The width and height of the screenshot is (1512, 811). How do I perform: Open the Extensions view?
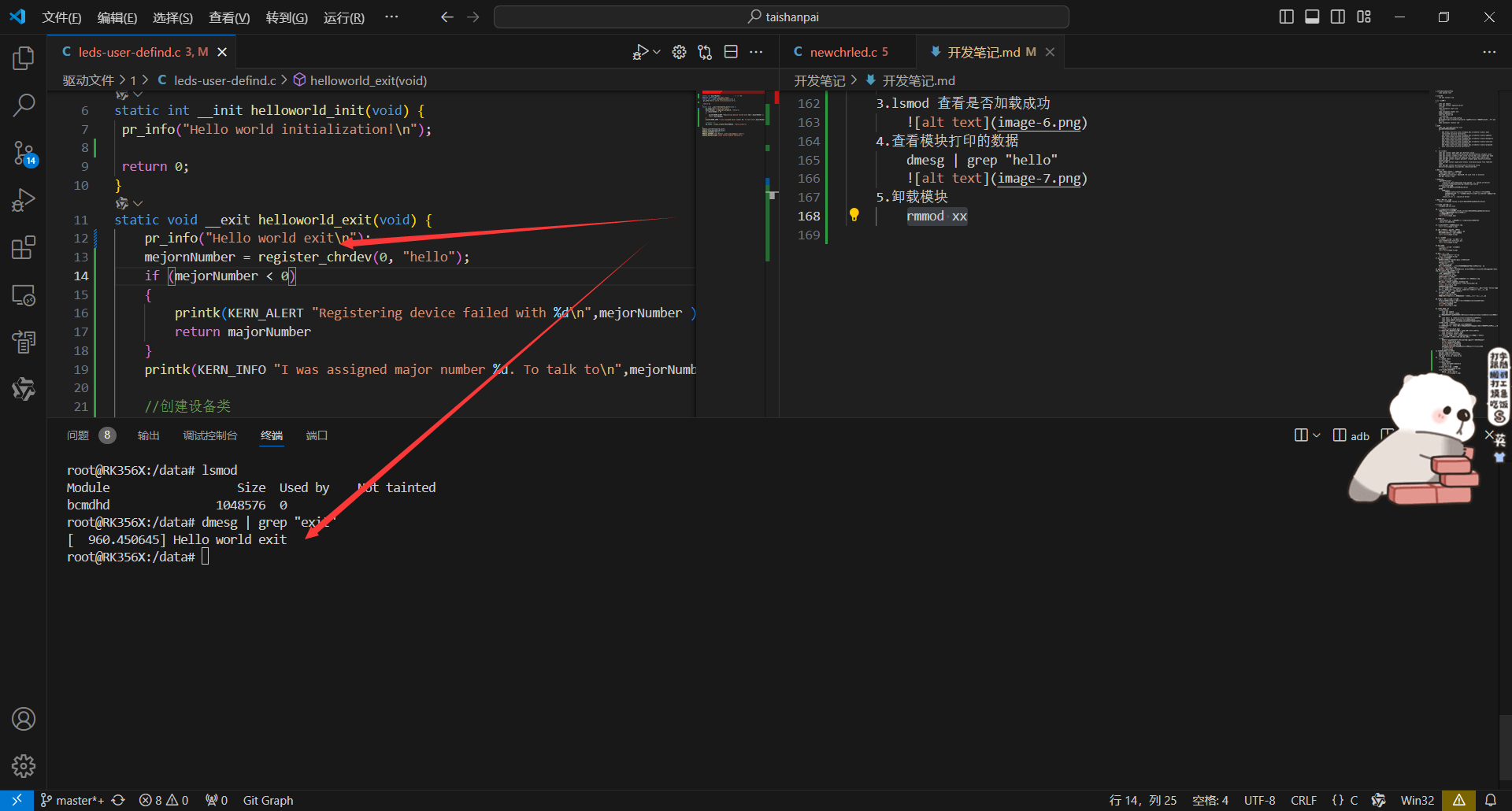click(24, 248)
